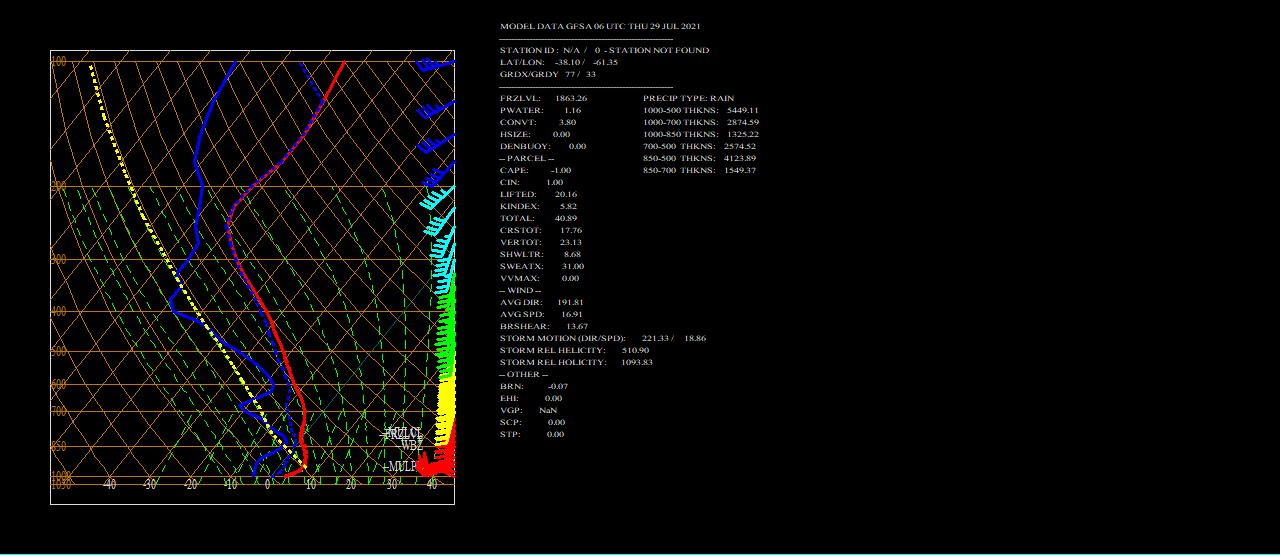The image size is (1280, 555).
Task: Click the 'MODEL DATA GFSA 06 UTC' header line
Action: click(x=601, y=26)
